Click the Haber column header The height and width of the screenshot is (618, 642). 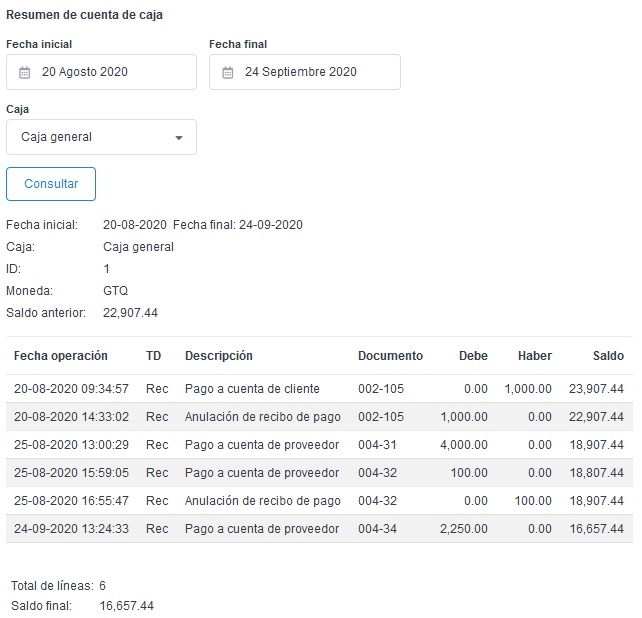(x=535, y=356)
